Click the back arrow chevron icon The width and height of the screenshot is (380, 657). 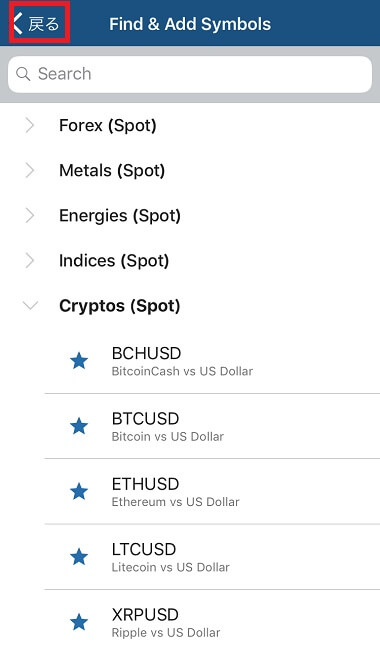18,23
